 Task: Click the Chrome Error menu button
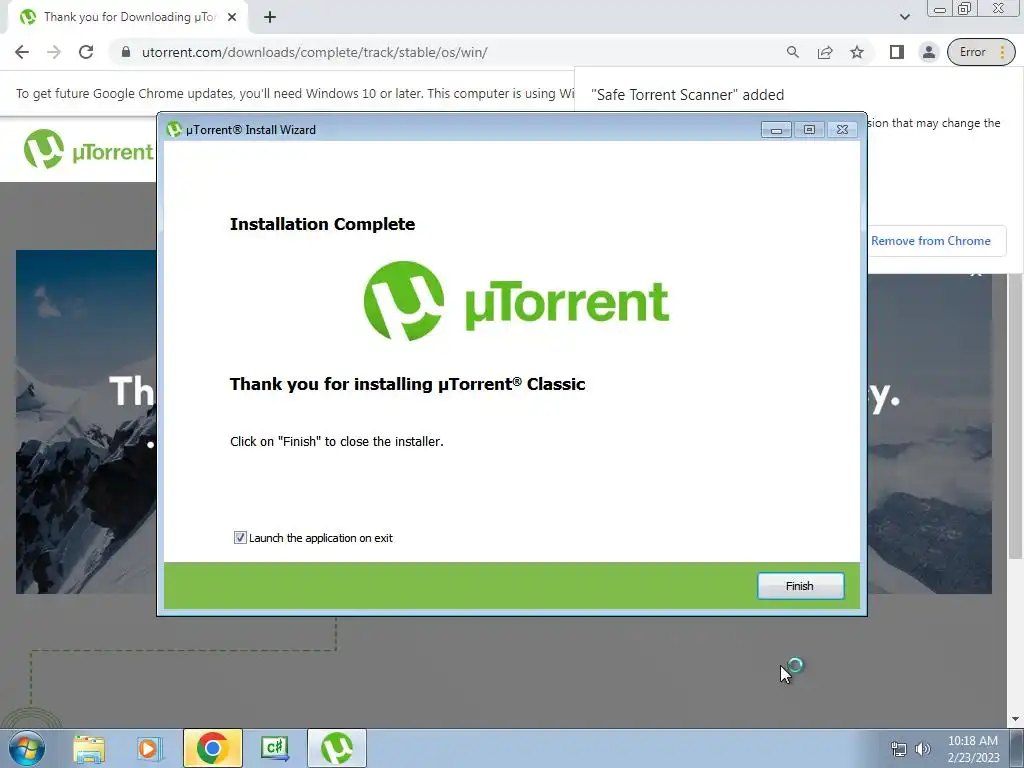click(x=981, y=52)
